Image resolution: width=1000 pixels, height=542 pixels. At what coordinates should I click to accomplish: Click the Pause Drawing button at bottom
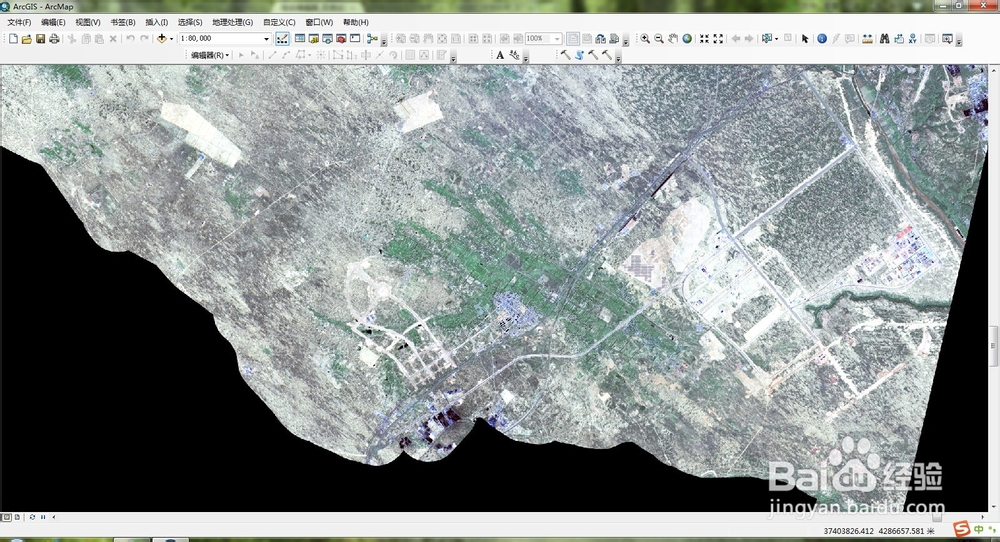click(43, 517)
